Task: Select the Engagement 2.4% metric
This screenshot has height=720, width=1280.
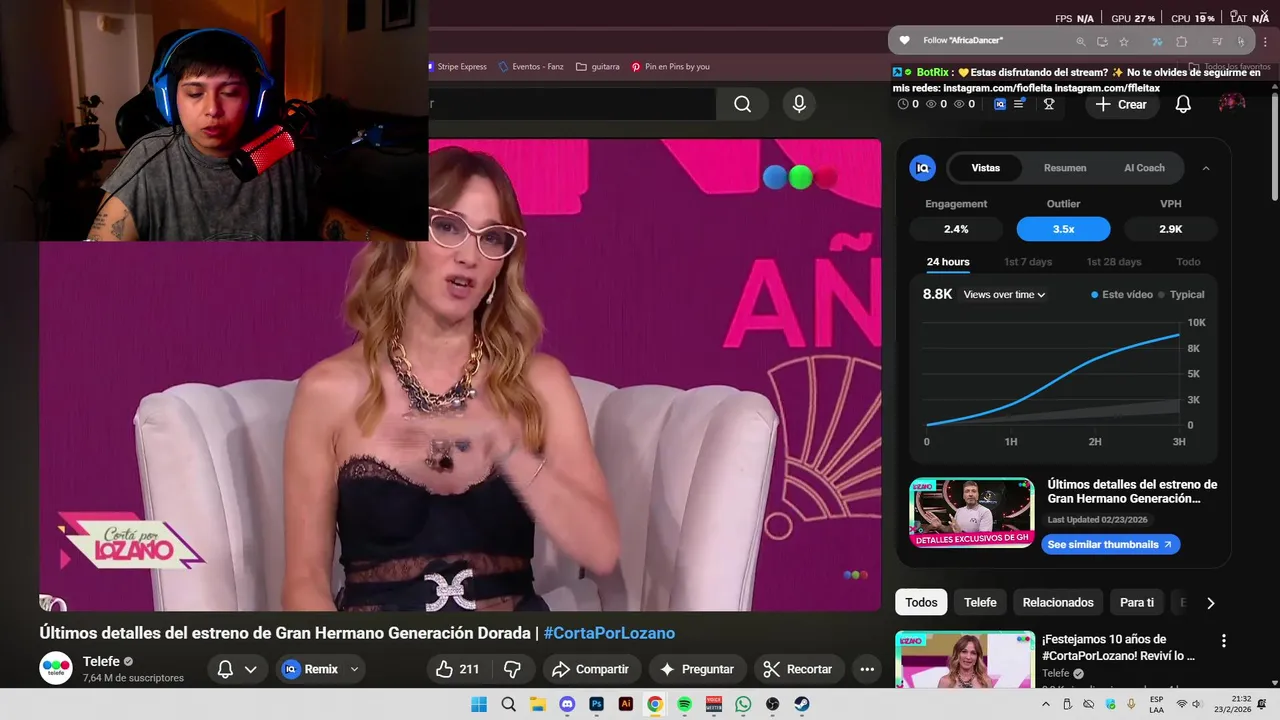Action: click(x=956, y=229)
